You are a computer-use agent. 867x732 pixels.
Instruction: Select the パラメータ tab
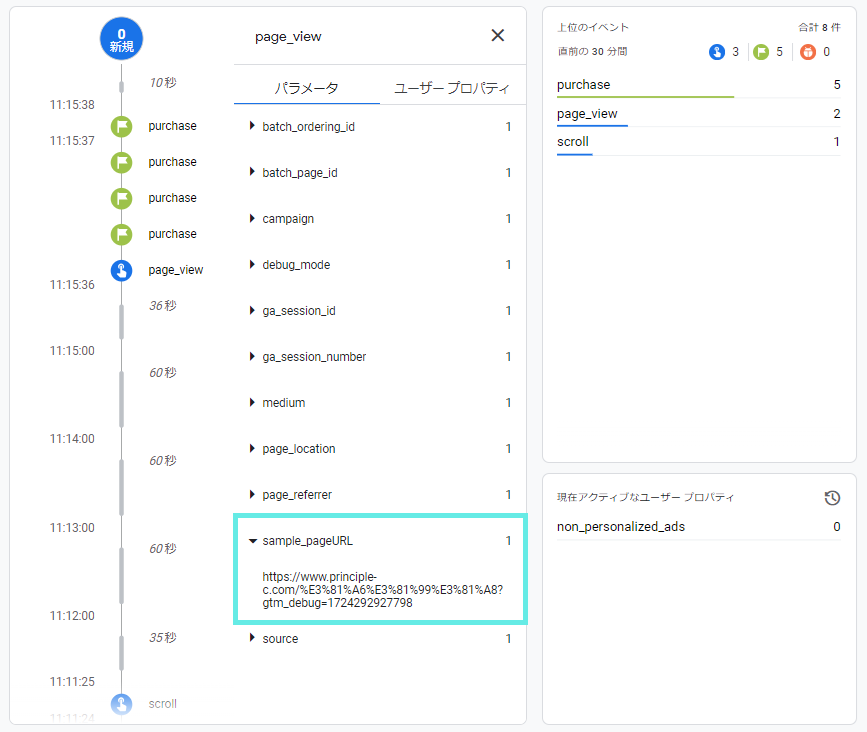coord(307,88)
